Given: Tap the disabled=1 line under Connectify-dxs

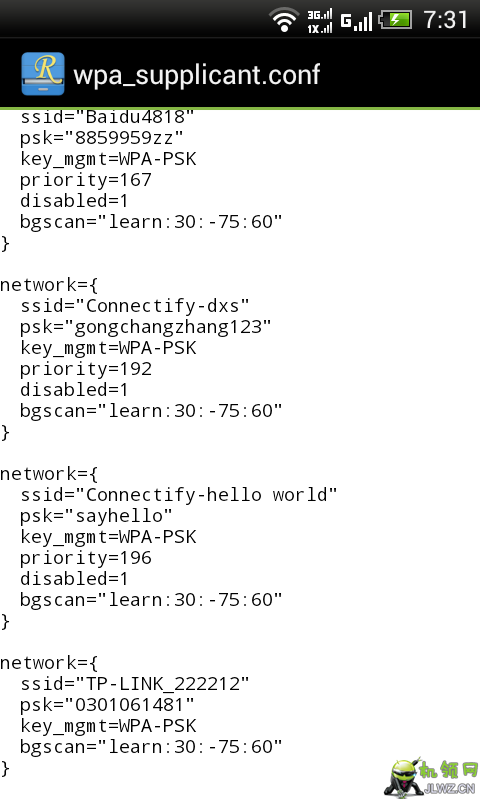Looking at the screenshot, I should point(74,390).
